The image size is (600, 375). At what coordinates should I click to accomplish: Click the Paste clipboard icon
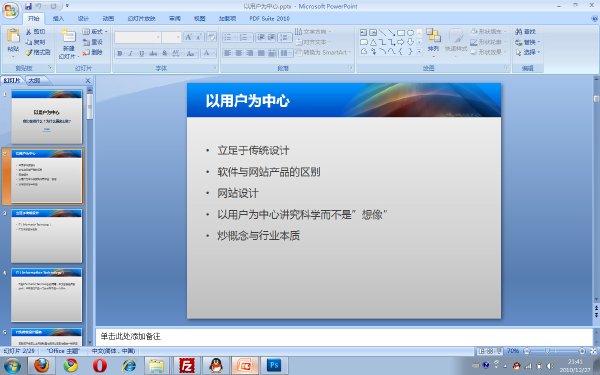pyautogui.click(x=13, y=36)
